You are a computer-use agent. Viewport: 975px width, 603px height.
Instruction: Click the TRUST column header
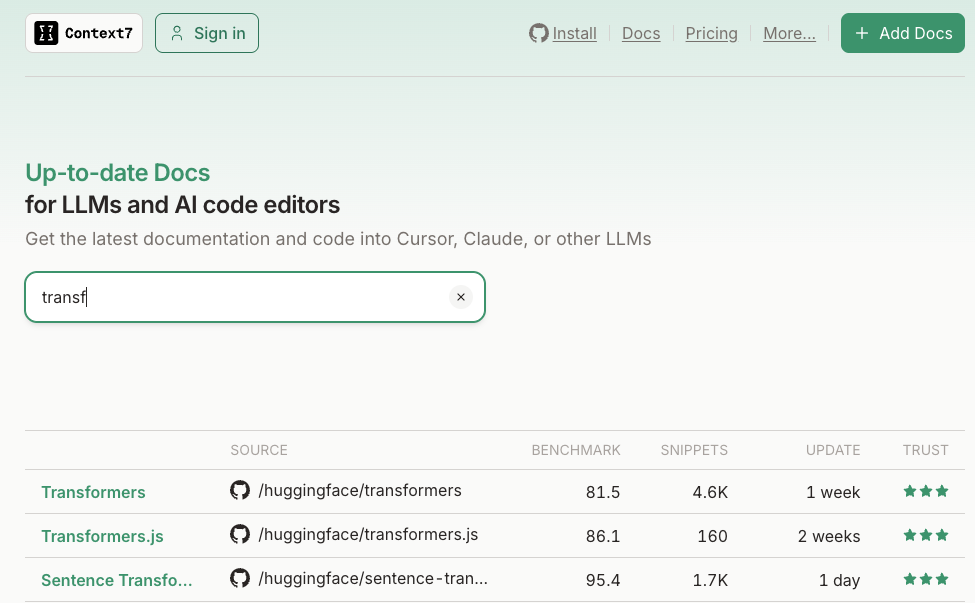925,450
